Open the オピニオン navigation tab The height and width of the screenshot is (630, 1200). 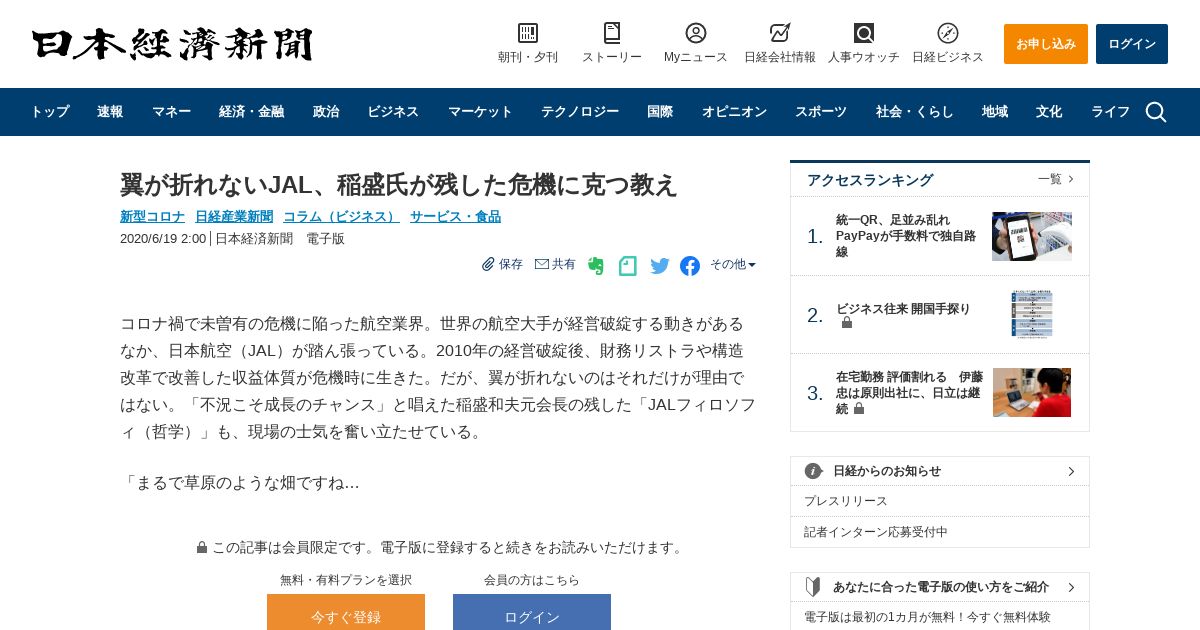click(x=734, y=112)
